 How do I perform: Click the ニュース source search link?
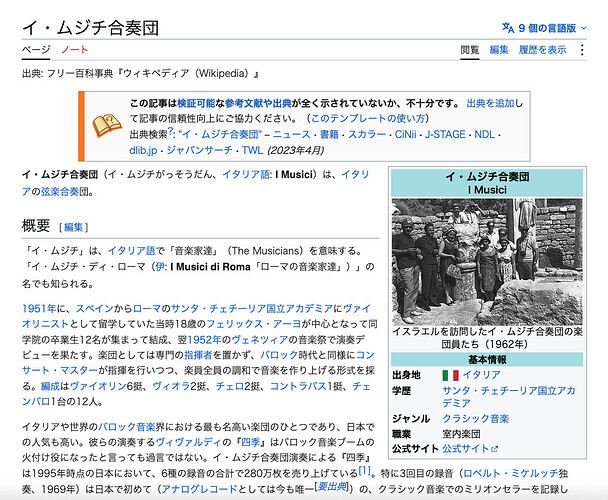click(292, 134)
